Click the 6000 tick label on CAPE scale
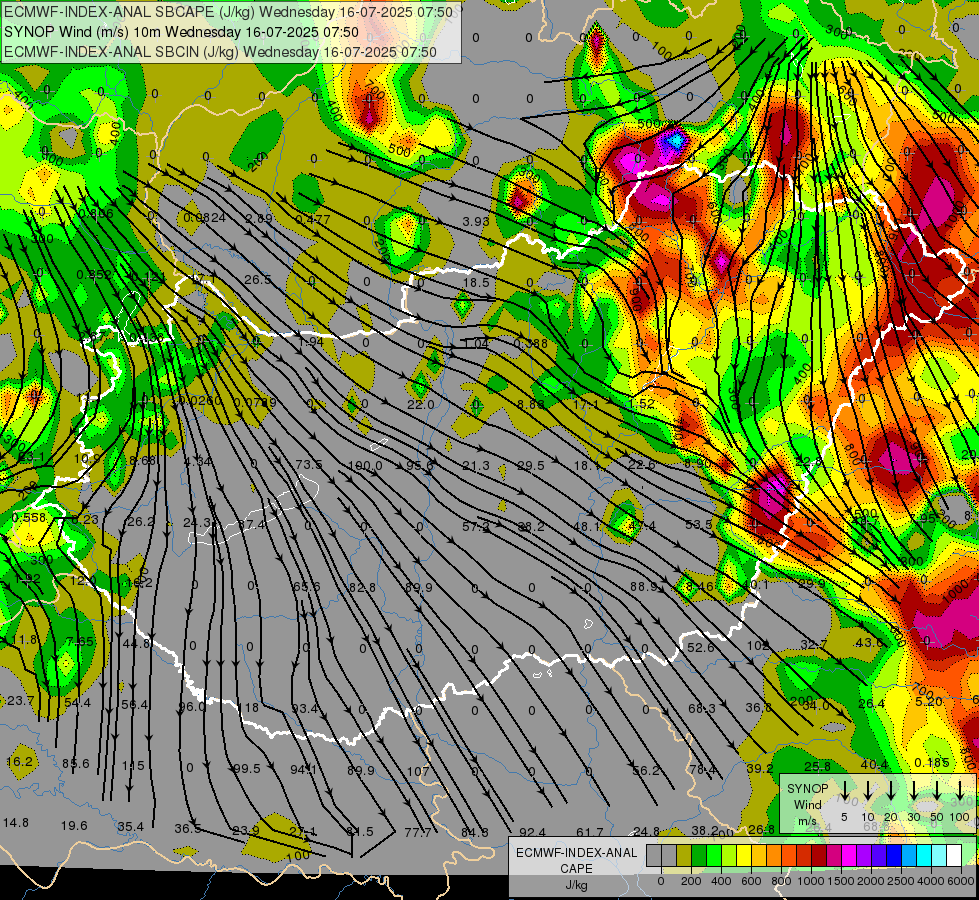Image resolution: width=979 pixels, height=900 pixels. click(961, 881)
